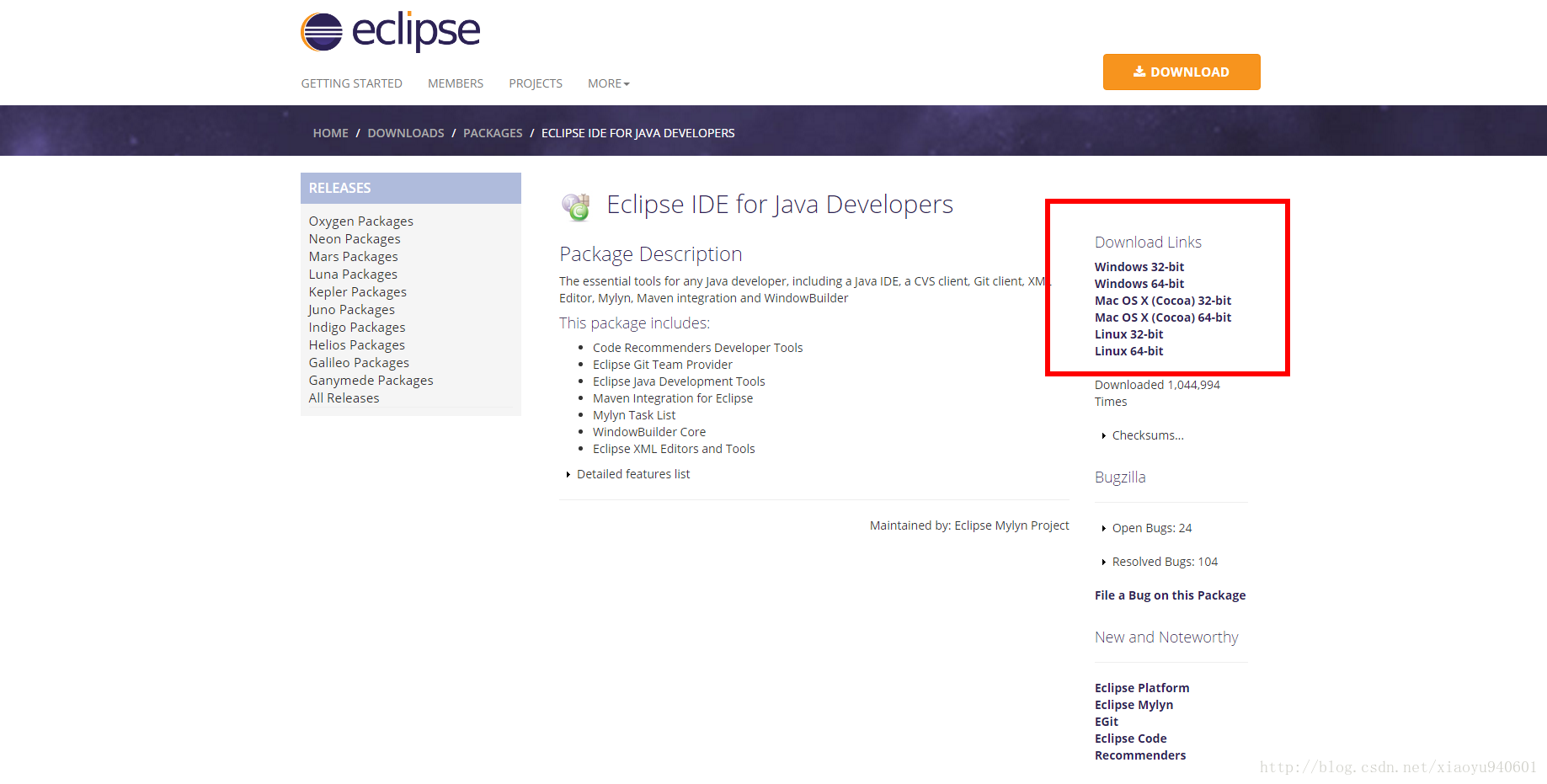
Task: Click the 'New and Noteworthy' heading
Action: coord(1166,637)
